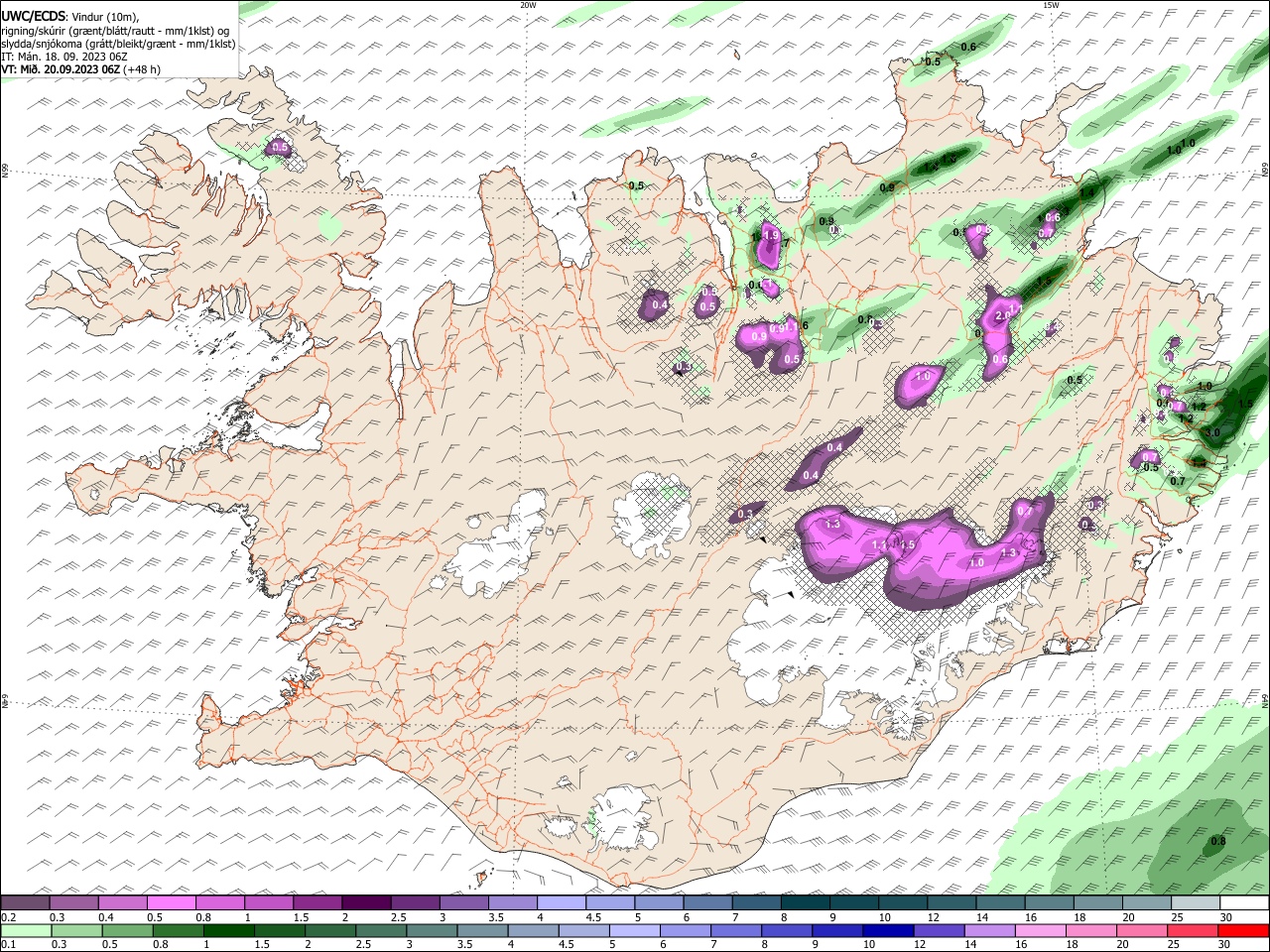Select the light grey 25–30 snow scale swatch
1270x952 pixels.
click(1195, 903)
